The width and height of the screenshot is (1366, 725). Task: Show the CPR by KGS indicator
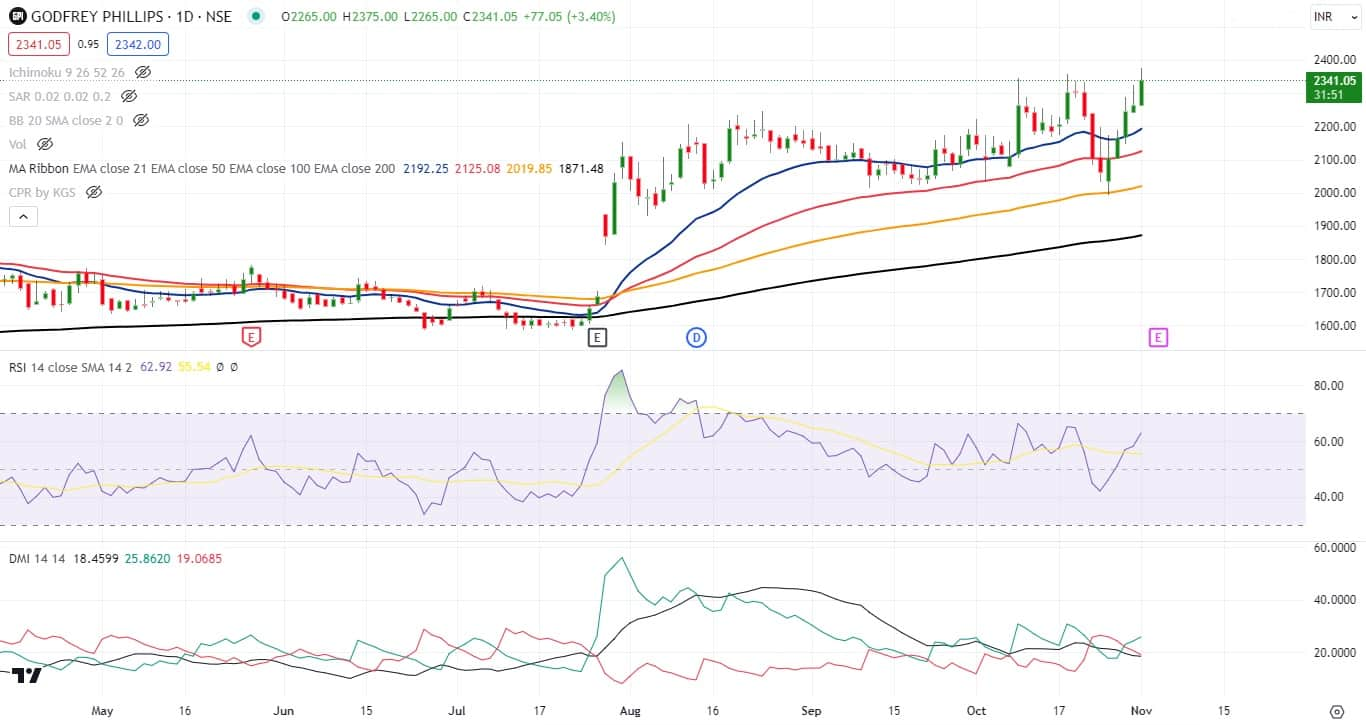[x=94, y=192]
